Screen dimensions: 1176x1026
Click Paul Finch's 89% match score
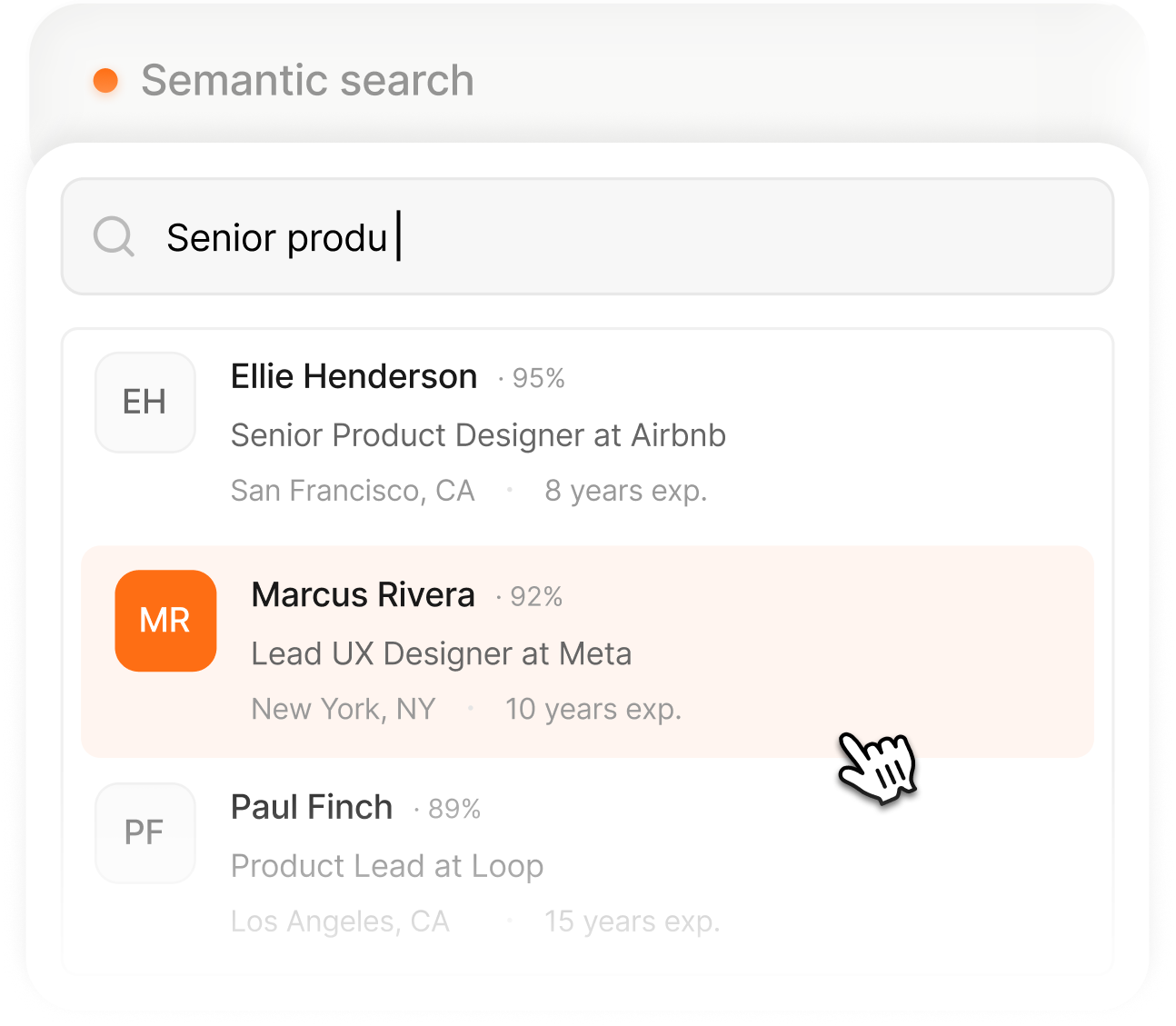(452, 808)
